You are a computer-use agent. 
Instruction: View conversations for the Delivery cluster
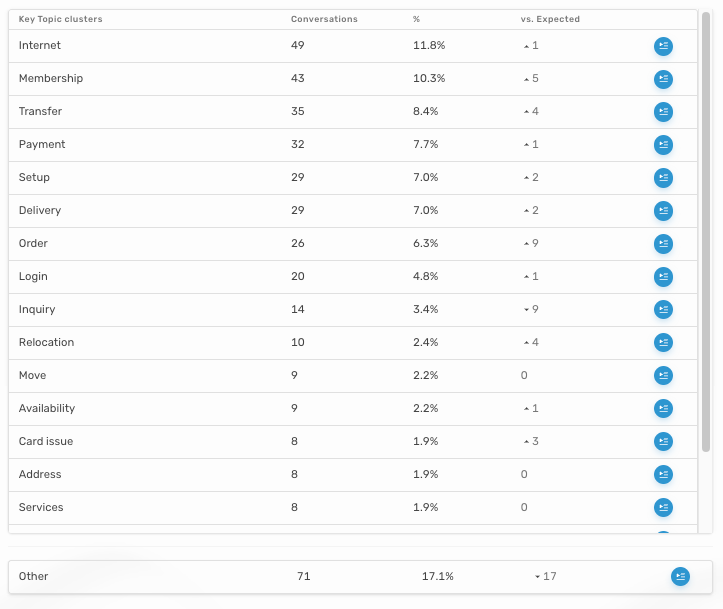[x=663, y=211]
